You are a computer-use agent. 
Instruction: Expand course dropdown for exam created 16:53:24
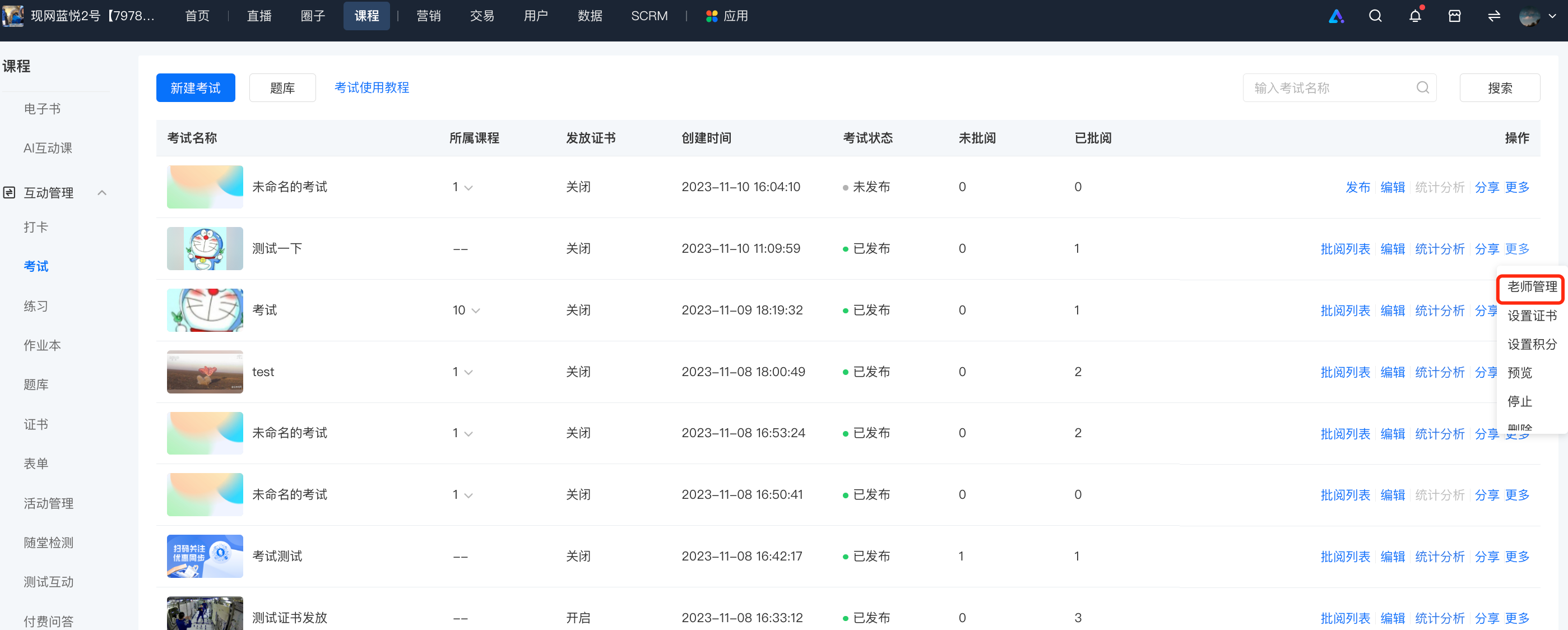(468, 434)
